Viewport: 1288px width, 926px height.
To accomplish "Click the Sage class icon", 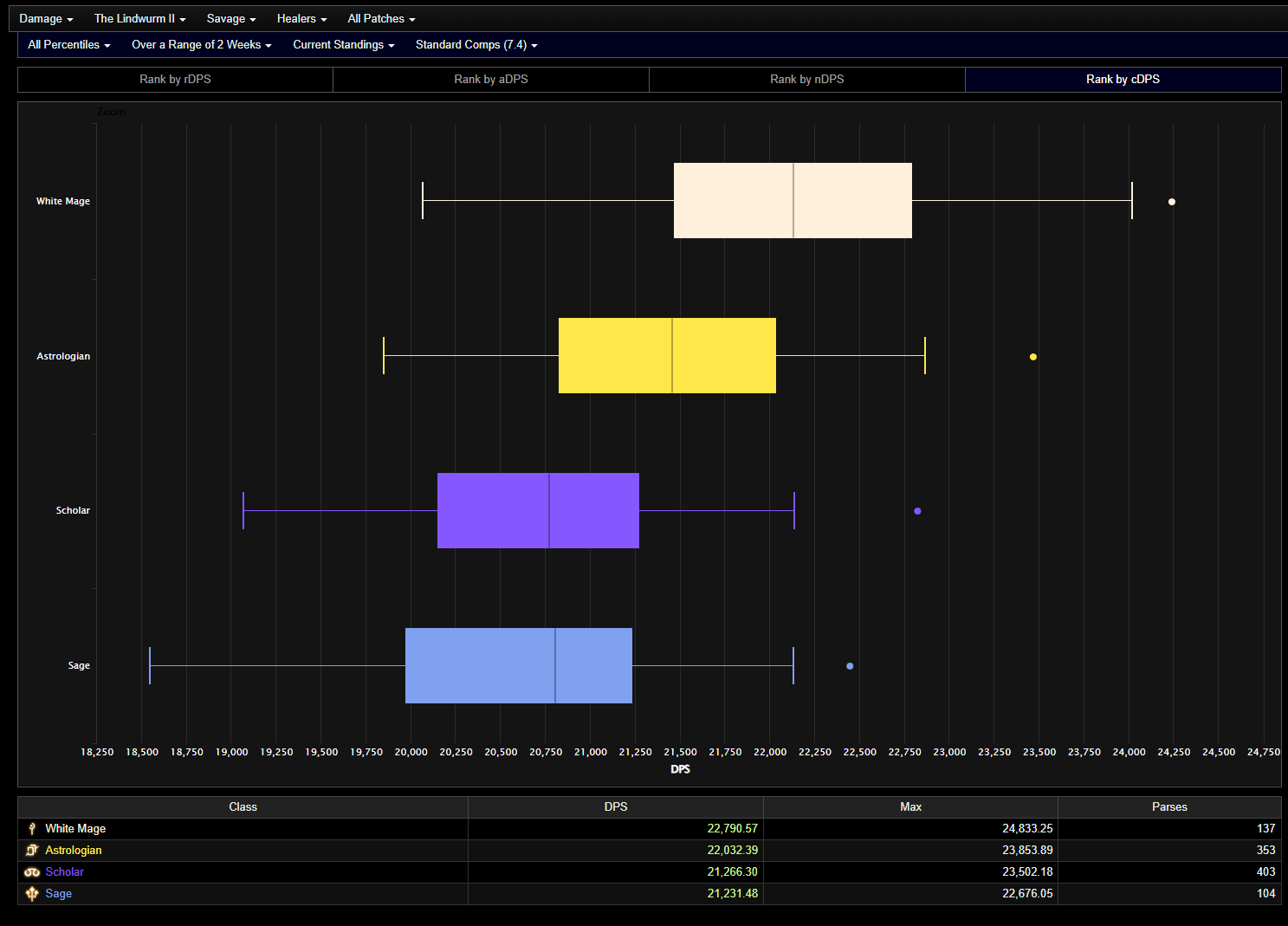I will 32,894.
